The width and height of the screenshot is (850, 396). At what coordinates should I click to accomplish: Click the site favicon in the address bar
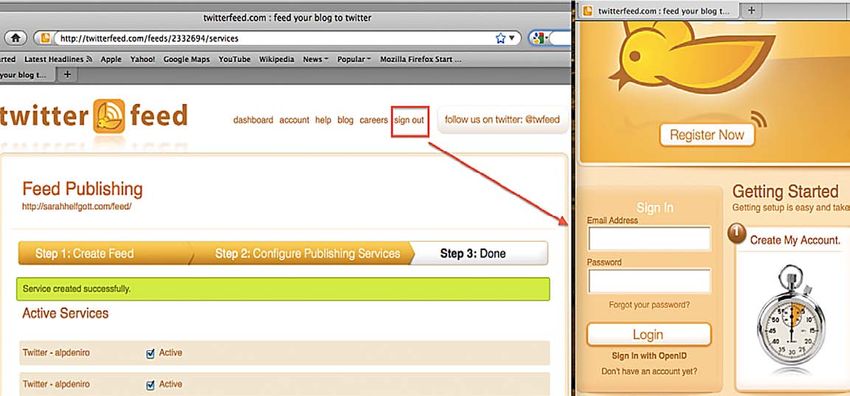tap(46, 38)
